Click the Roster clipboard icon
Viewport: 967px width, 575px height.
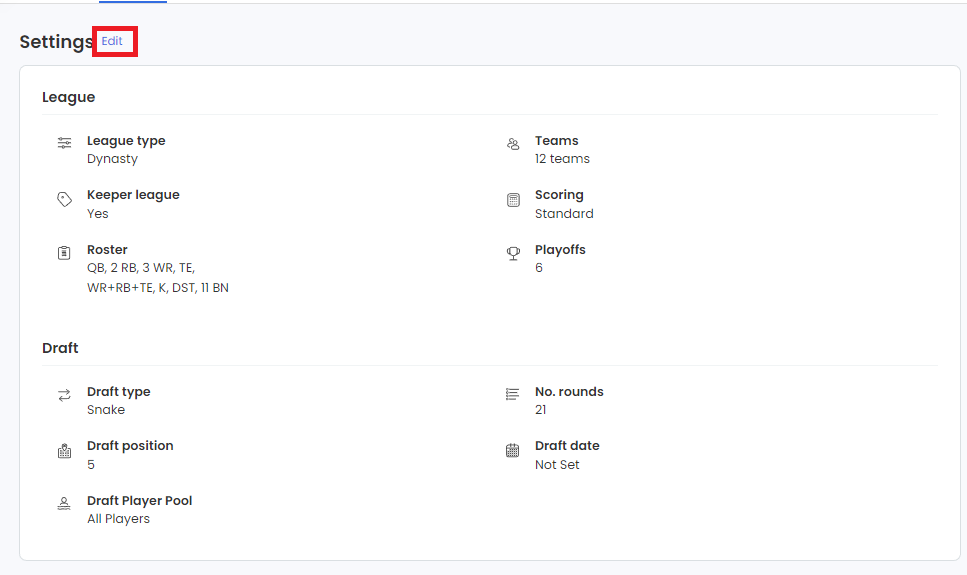65,253
